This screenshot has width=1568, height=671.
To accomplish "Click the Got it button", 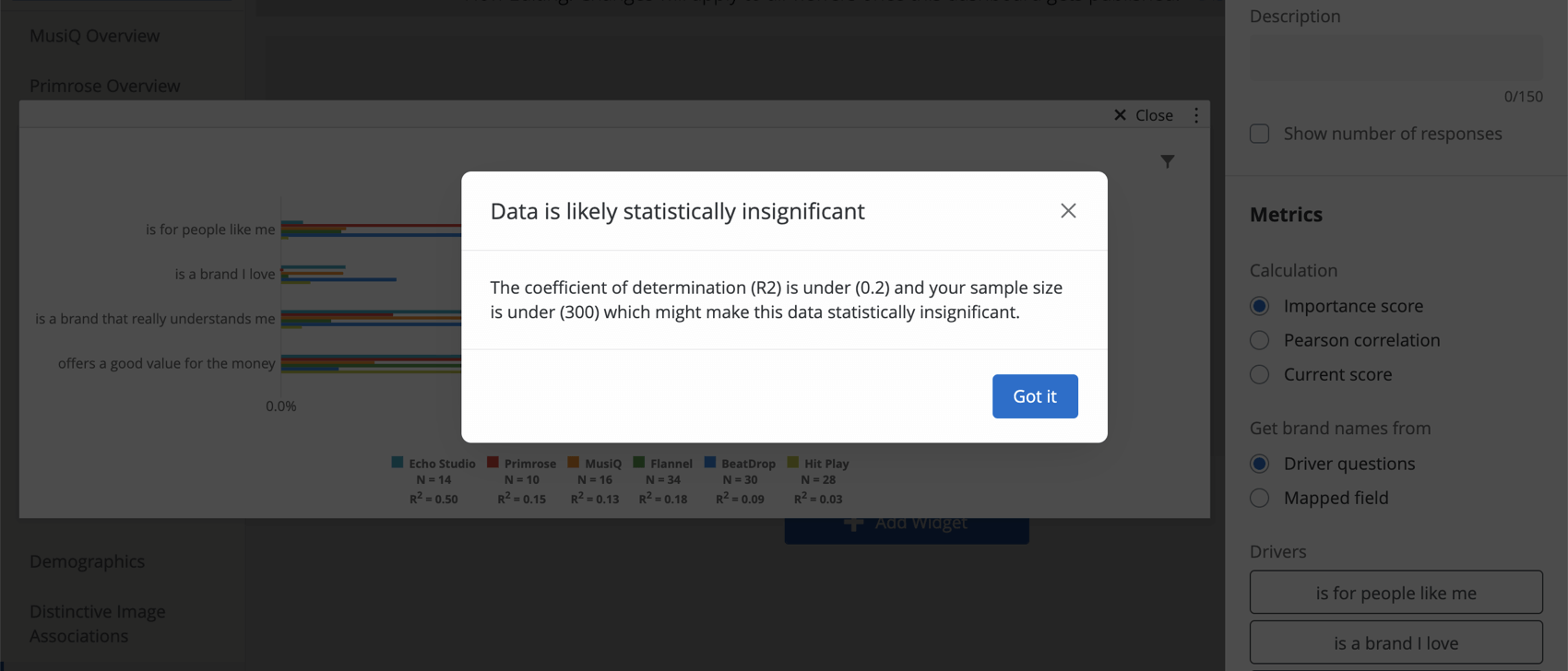I will click(x=1035, y=395).
